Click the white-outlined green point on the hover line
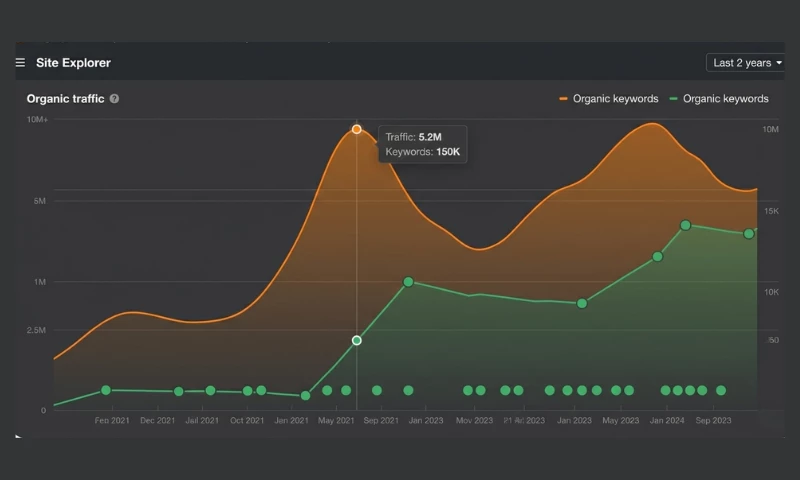The height and width of the screenshot is (480, 800). pyautogui.click(x=357, y=341)
